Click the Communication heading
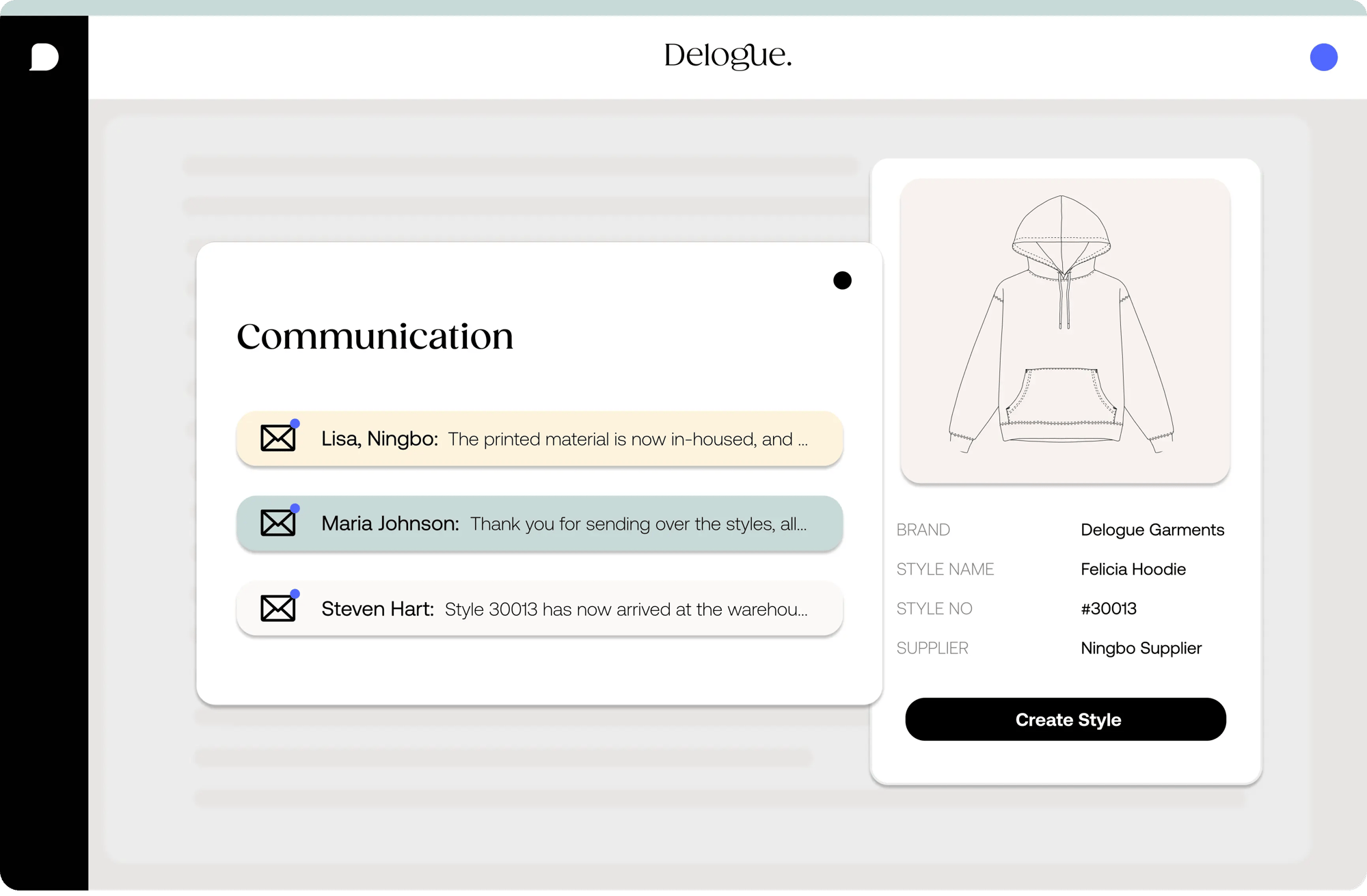1367x896 pixels. pyautogui.click(x=375, y=336)
